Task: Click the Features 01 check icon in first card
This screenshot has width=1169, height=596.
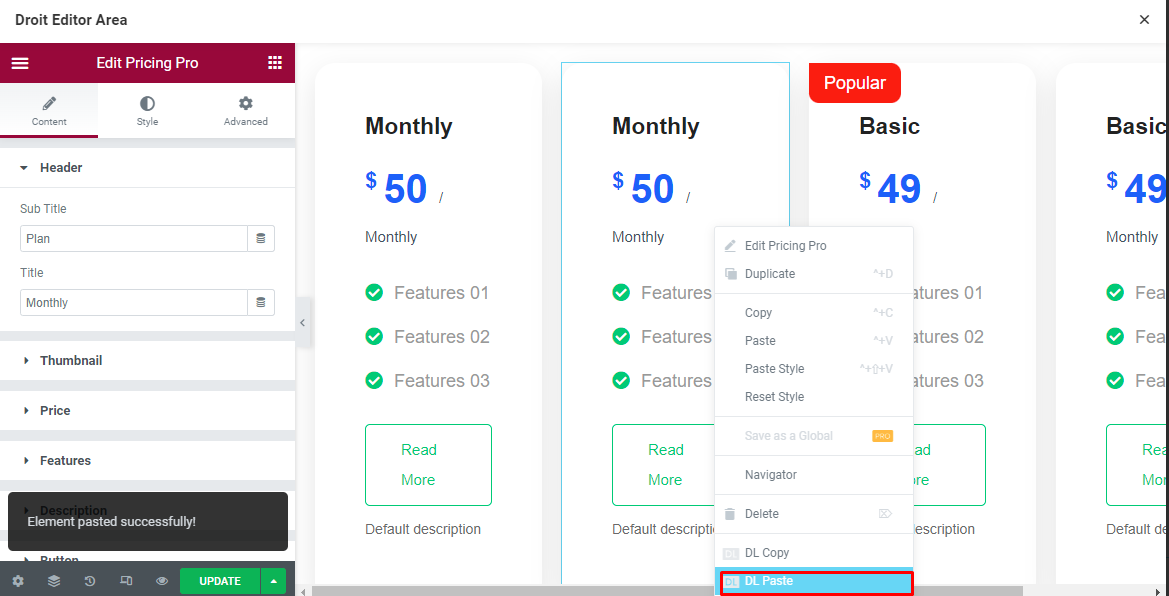Action: pyautogui.click(x=374, y=292)
